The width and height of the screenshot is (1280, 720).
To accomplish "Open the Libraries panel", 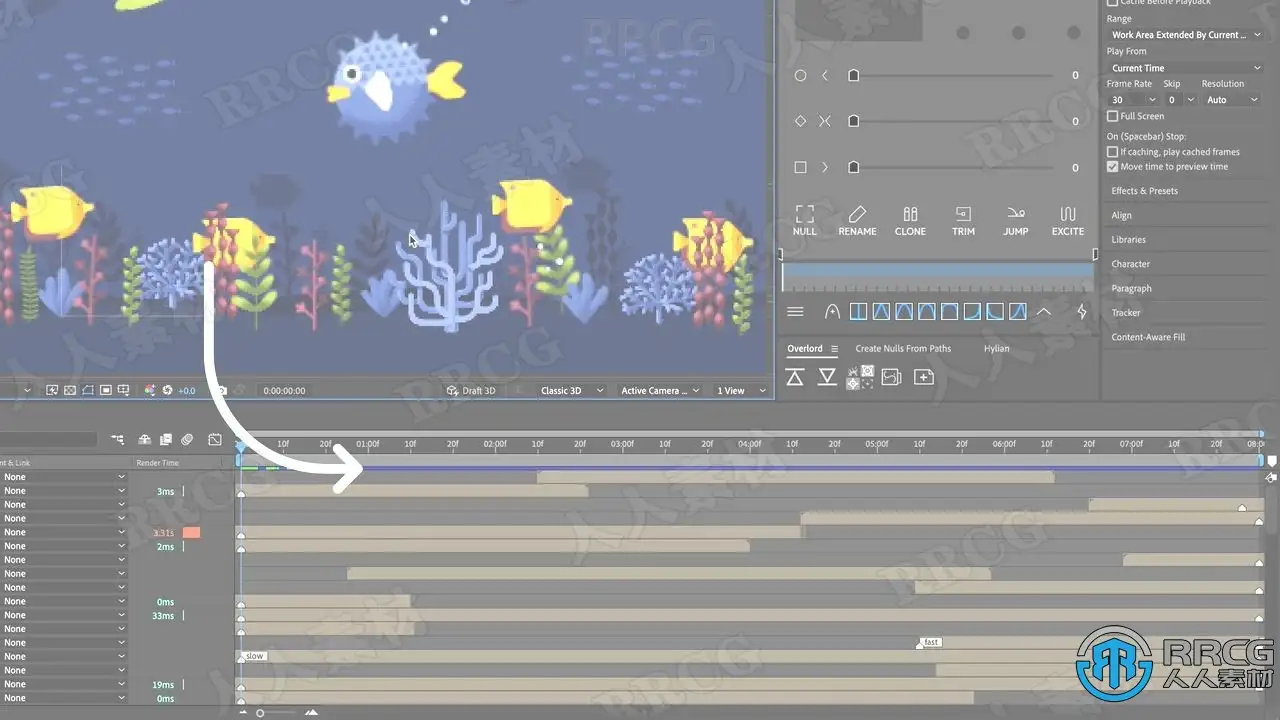I will tap(1129, 240).
